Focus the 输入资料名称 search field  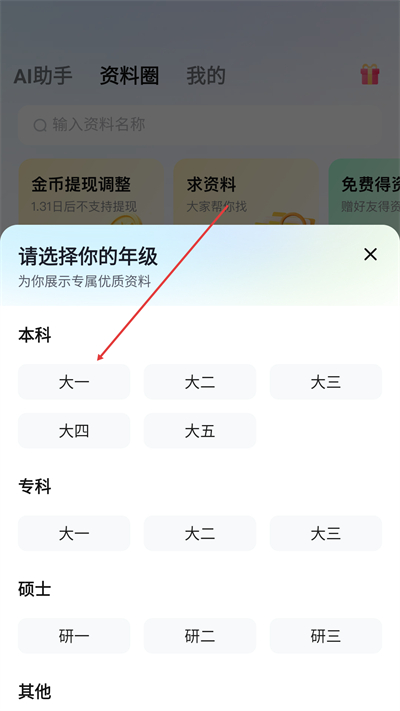[200, 125]
